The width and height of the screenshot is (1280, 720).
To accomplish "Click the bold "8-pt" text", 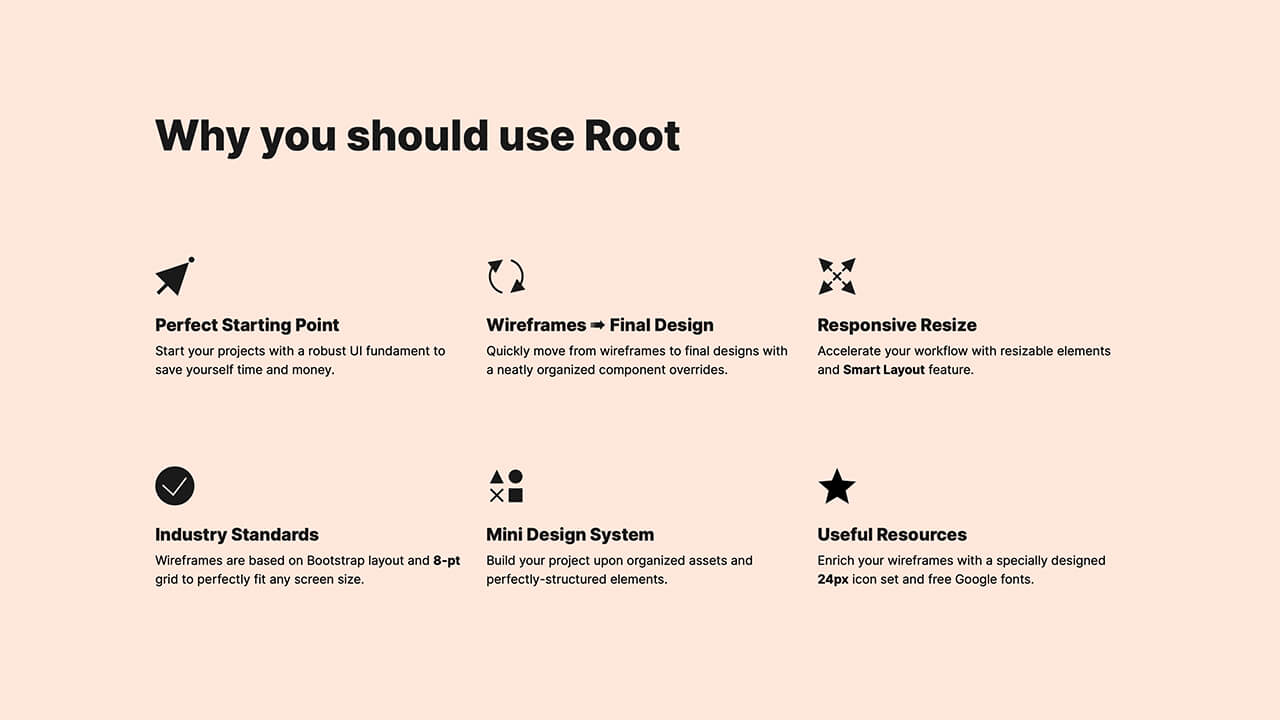I will coord(446,561).
